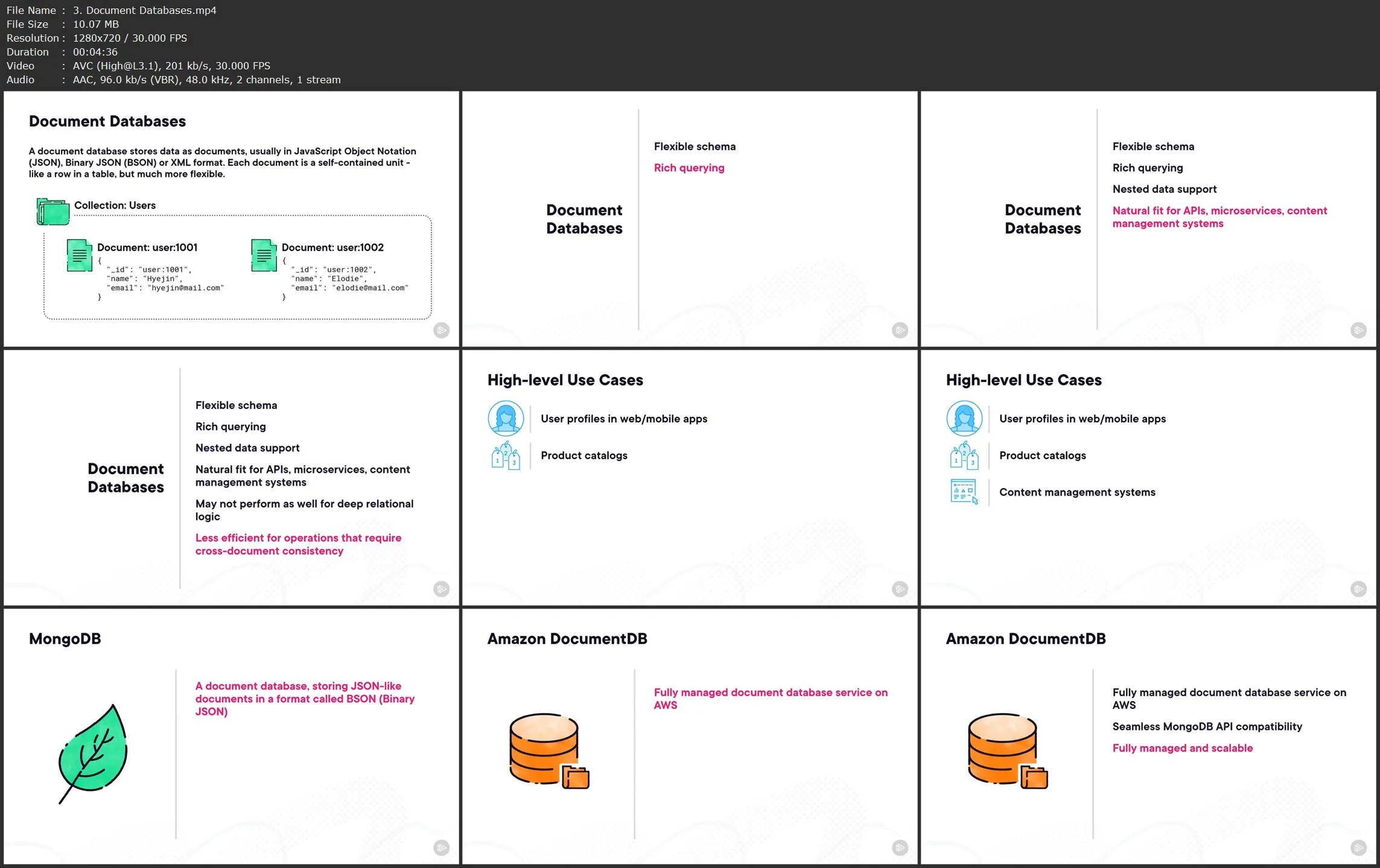This screenshot has width=1380, height=868.
Task: Click the product catalogs tag icon in the two-item use cases slide
Action: (506, 455)
